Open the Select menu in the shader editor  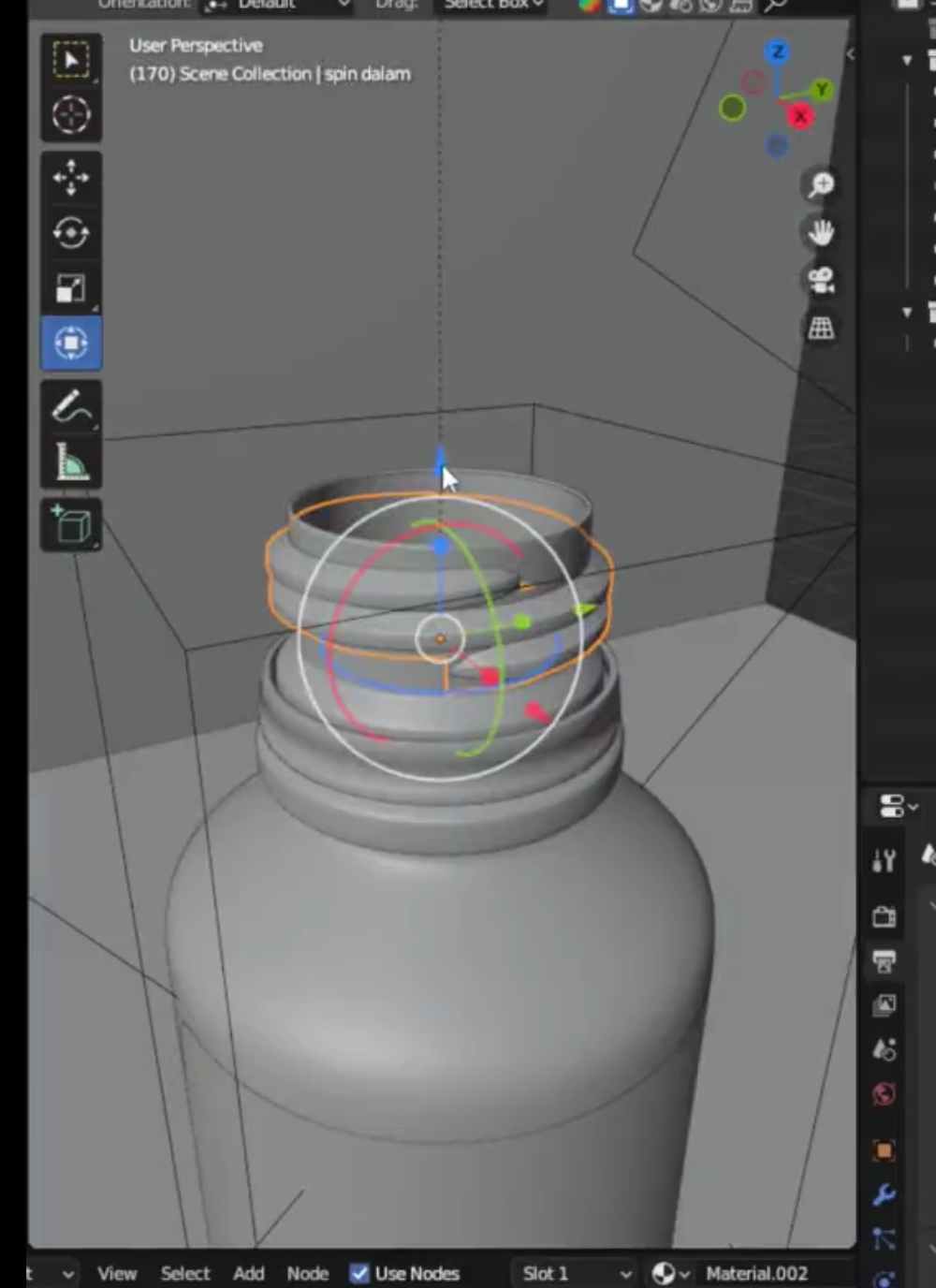tap(185, 1274)
